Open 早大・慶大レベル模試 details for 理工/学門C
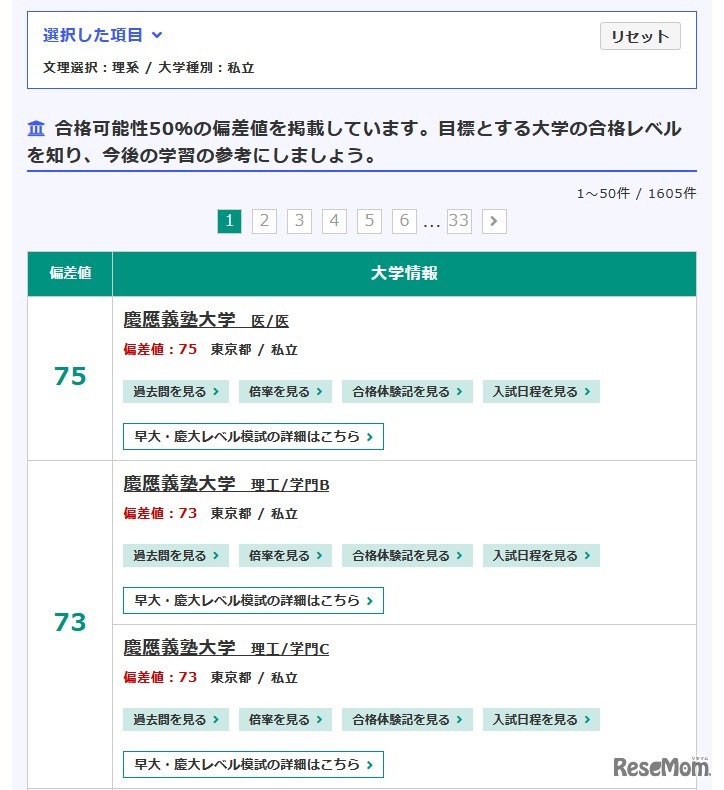This screenshot has height=790, width=724. (x=253, y=764)
